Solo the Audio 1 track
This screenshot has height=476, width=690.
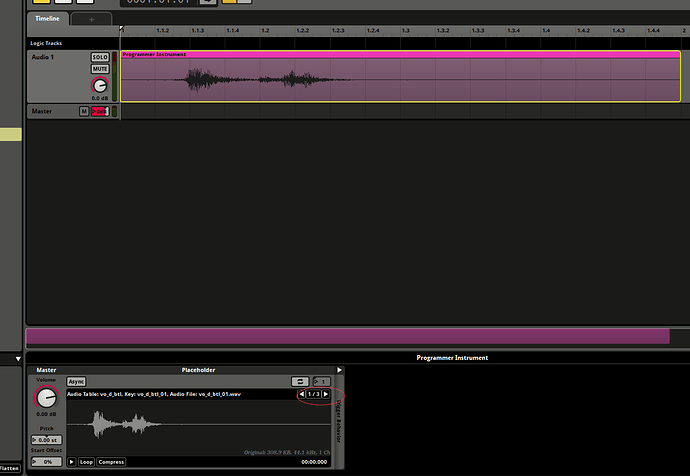(x=100, y=57)
